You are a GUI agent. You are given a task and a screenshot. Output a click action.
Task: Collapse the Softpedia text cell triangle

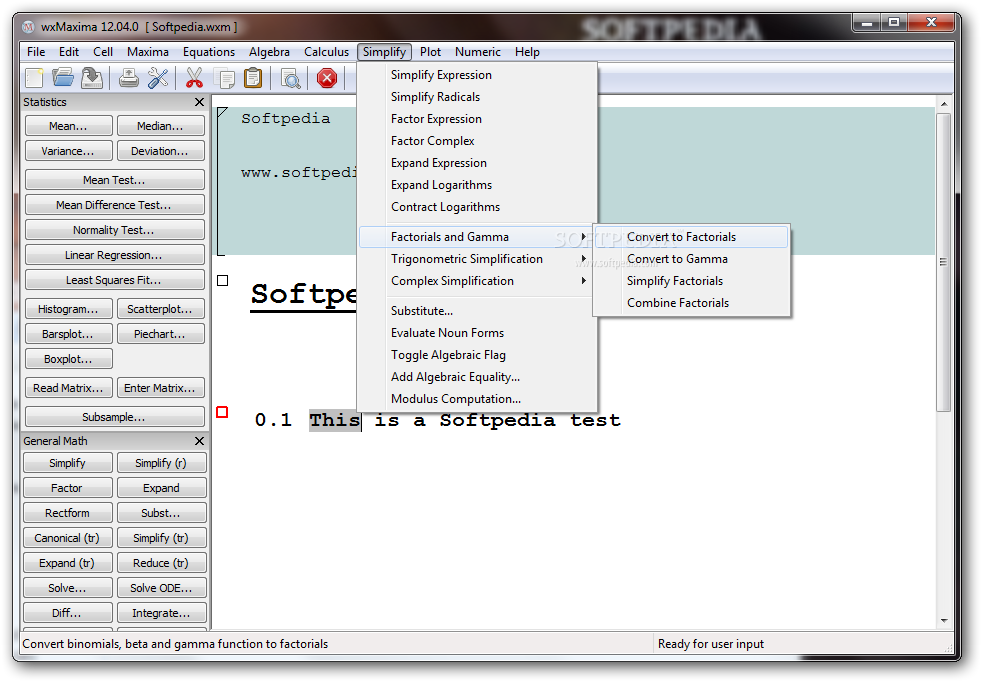[222, 112]
